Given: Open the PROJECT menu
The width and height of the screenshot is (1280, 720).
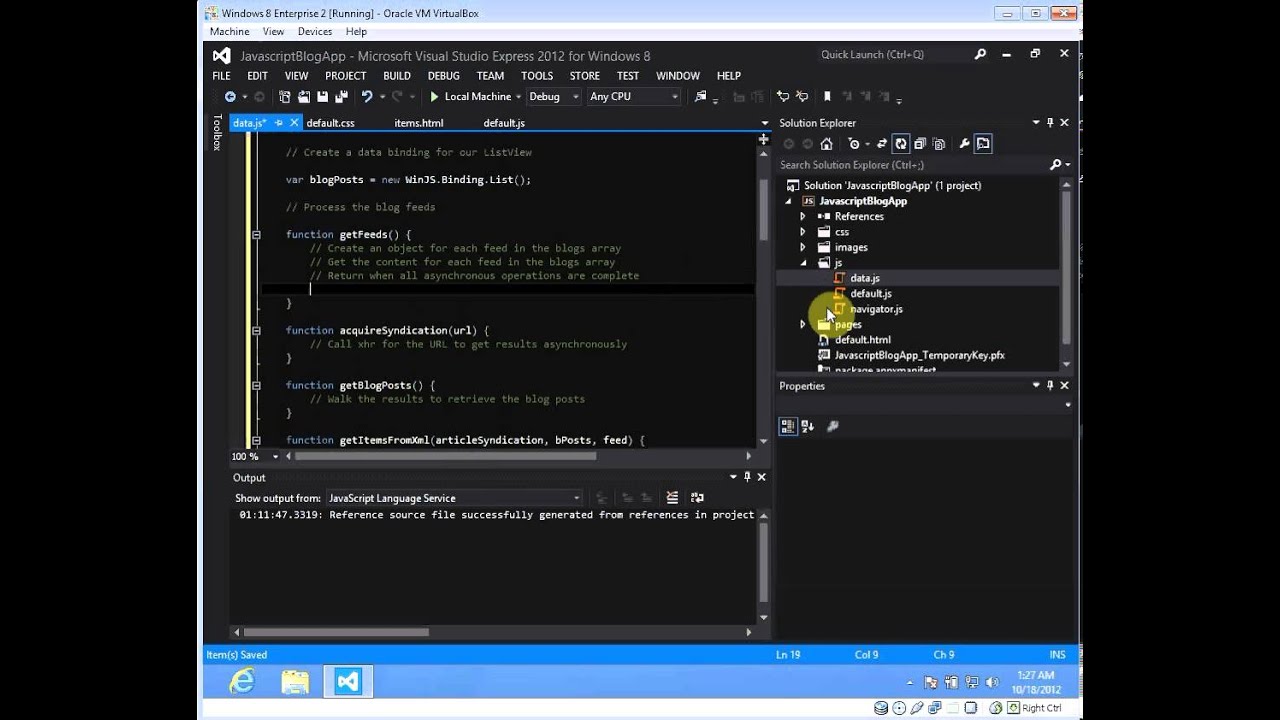Looking at the screenshot, I should click(x=345, y=76).
